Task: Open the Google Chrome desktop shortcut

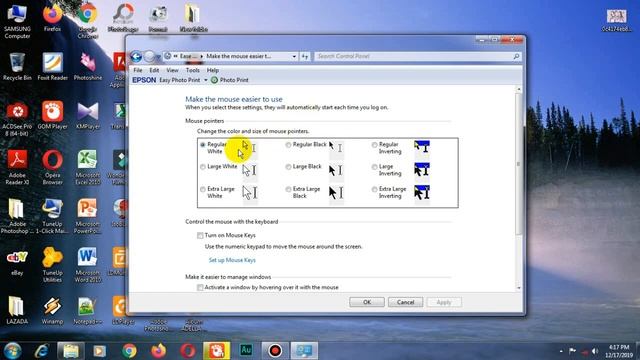Action: (88, 21)
